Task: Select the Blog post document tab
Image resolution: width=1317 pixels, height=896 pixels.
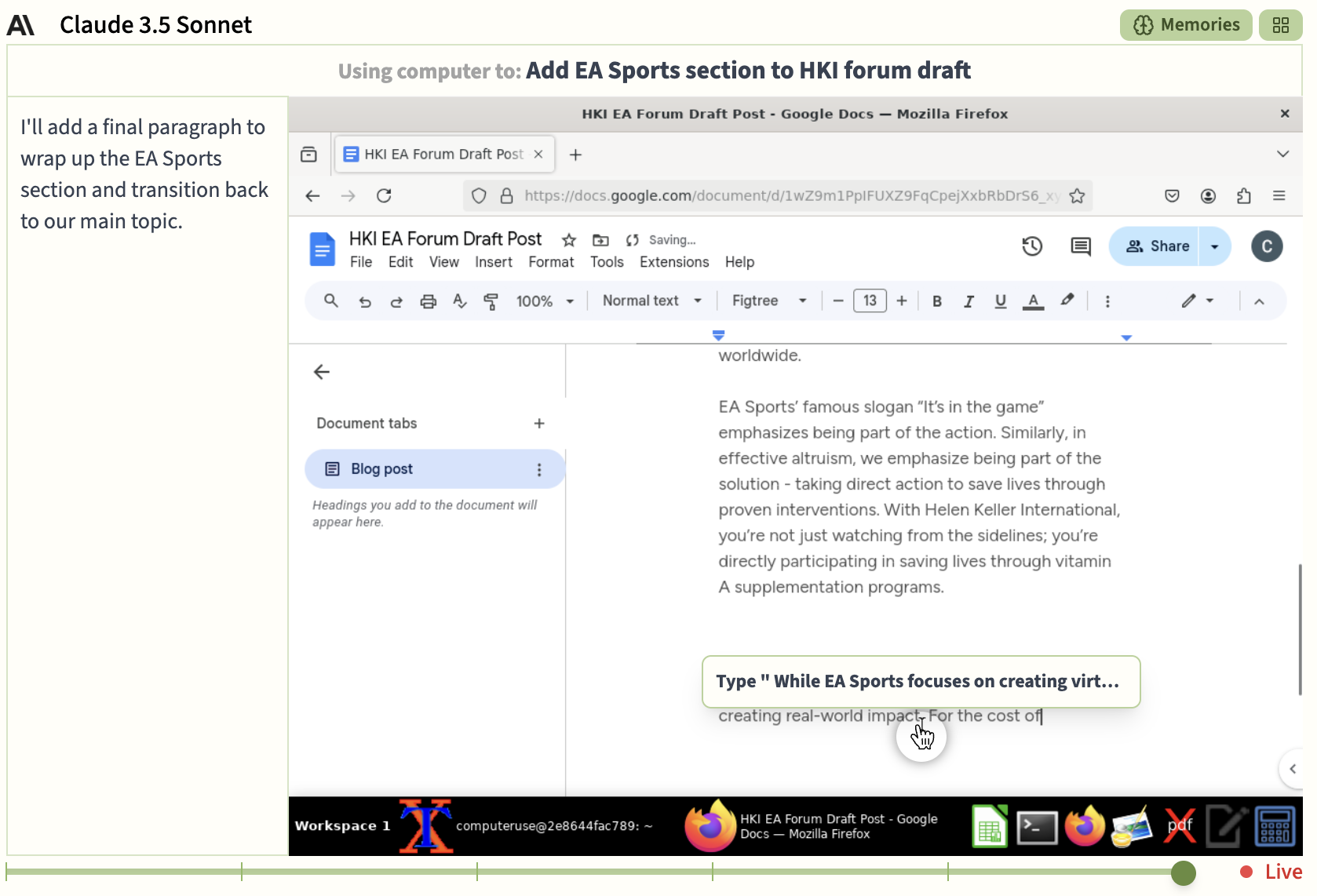Action: (x=434, y=469)
